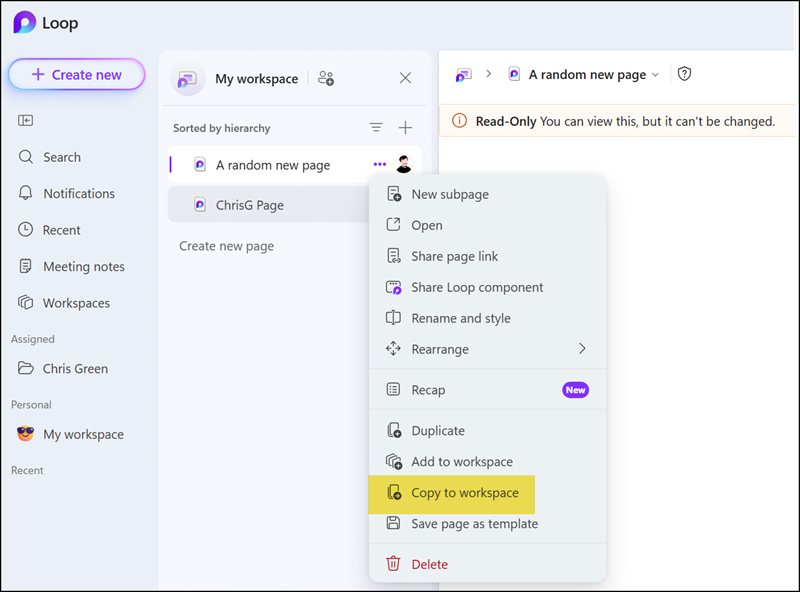Click the Read-Only info icon

coord(459,121)
